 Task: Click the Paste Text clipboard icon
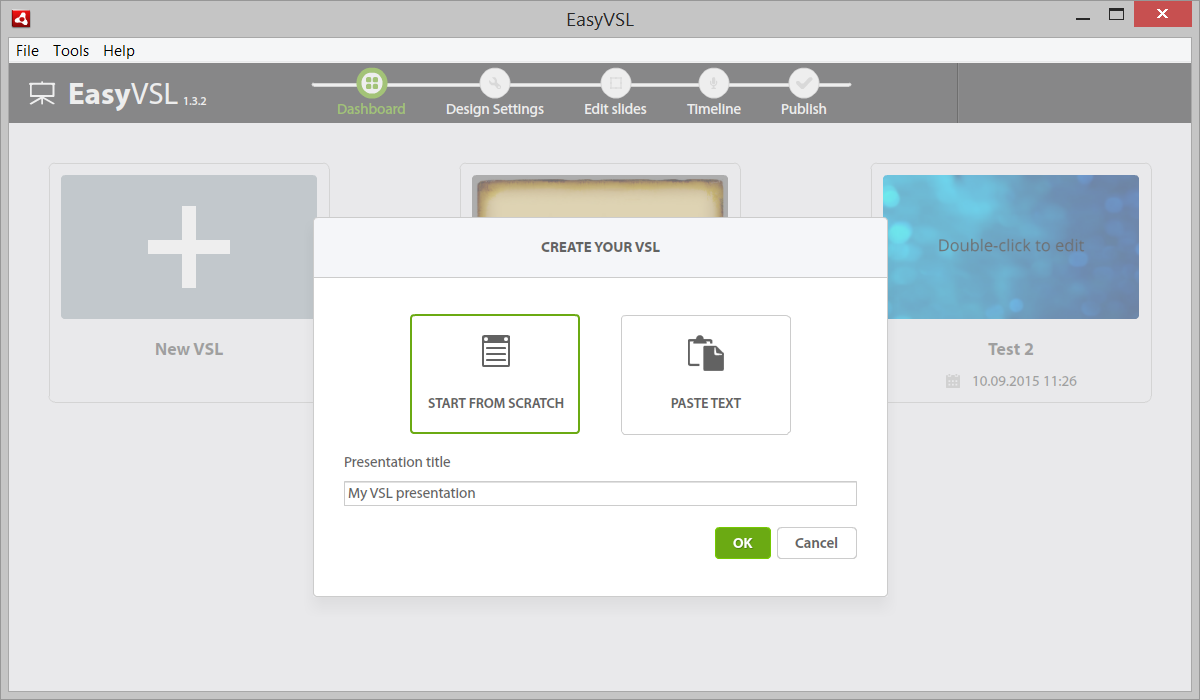tap(705, 353)
